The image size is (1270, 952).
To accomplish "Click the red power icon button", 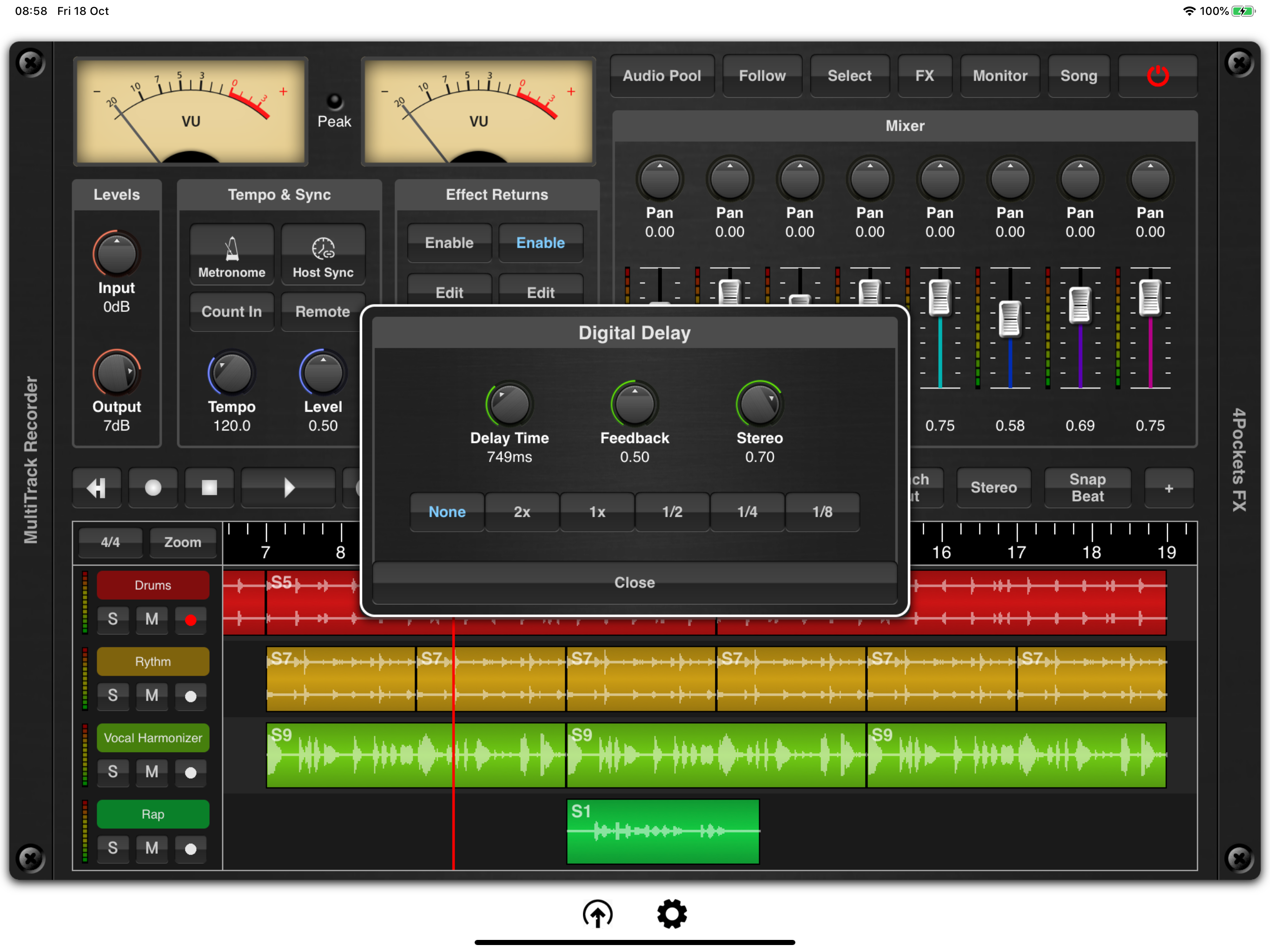I will tap(1157, 76).
